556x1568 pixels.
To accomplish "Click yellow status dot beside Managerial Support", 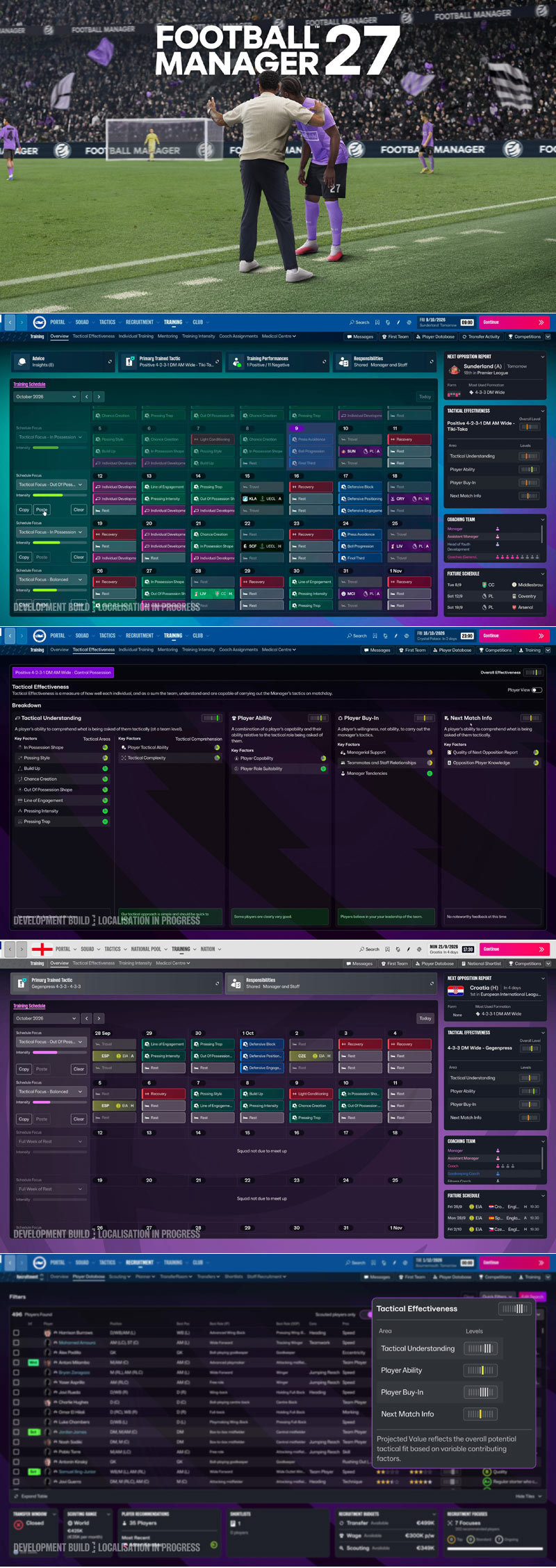I will point(430,752).
